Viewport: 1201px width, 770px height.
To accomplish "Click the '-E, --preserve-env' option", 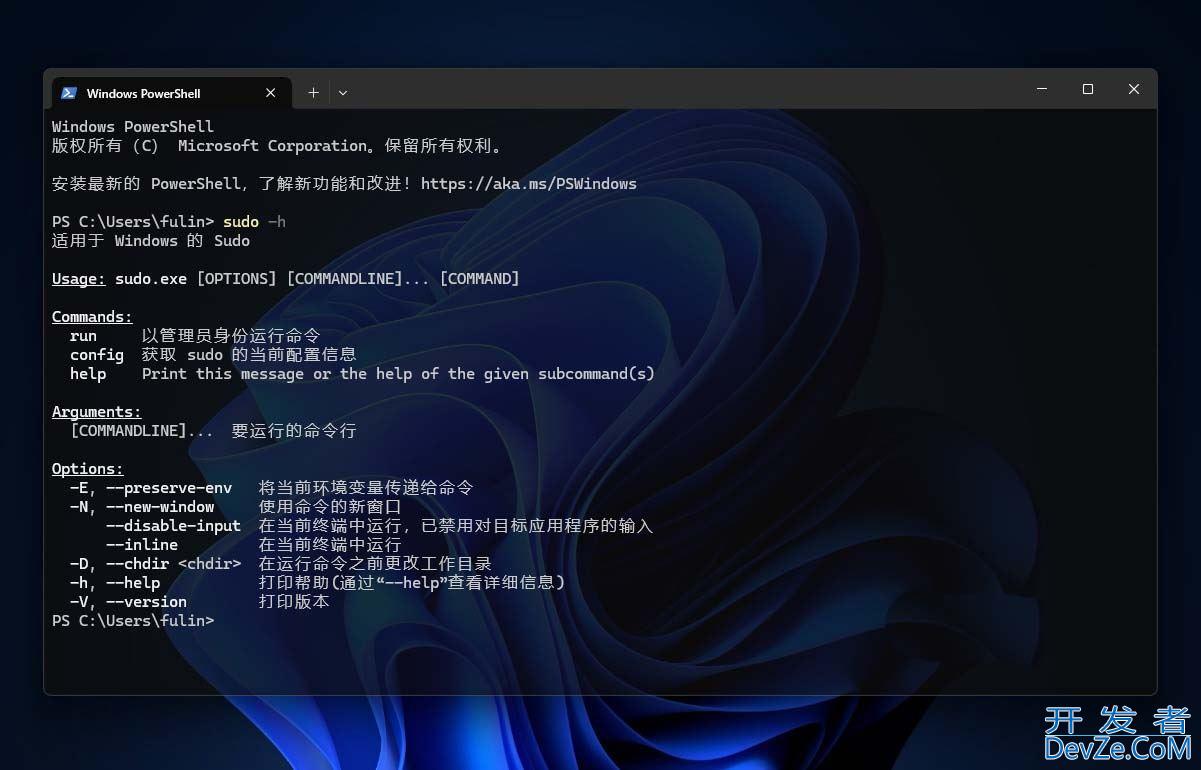I will [151, 488].
